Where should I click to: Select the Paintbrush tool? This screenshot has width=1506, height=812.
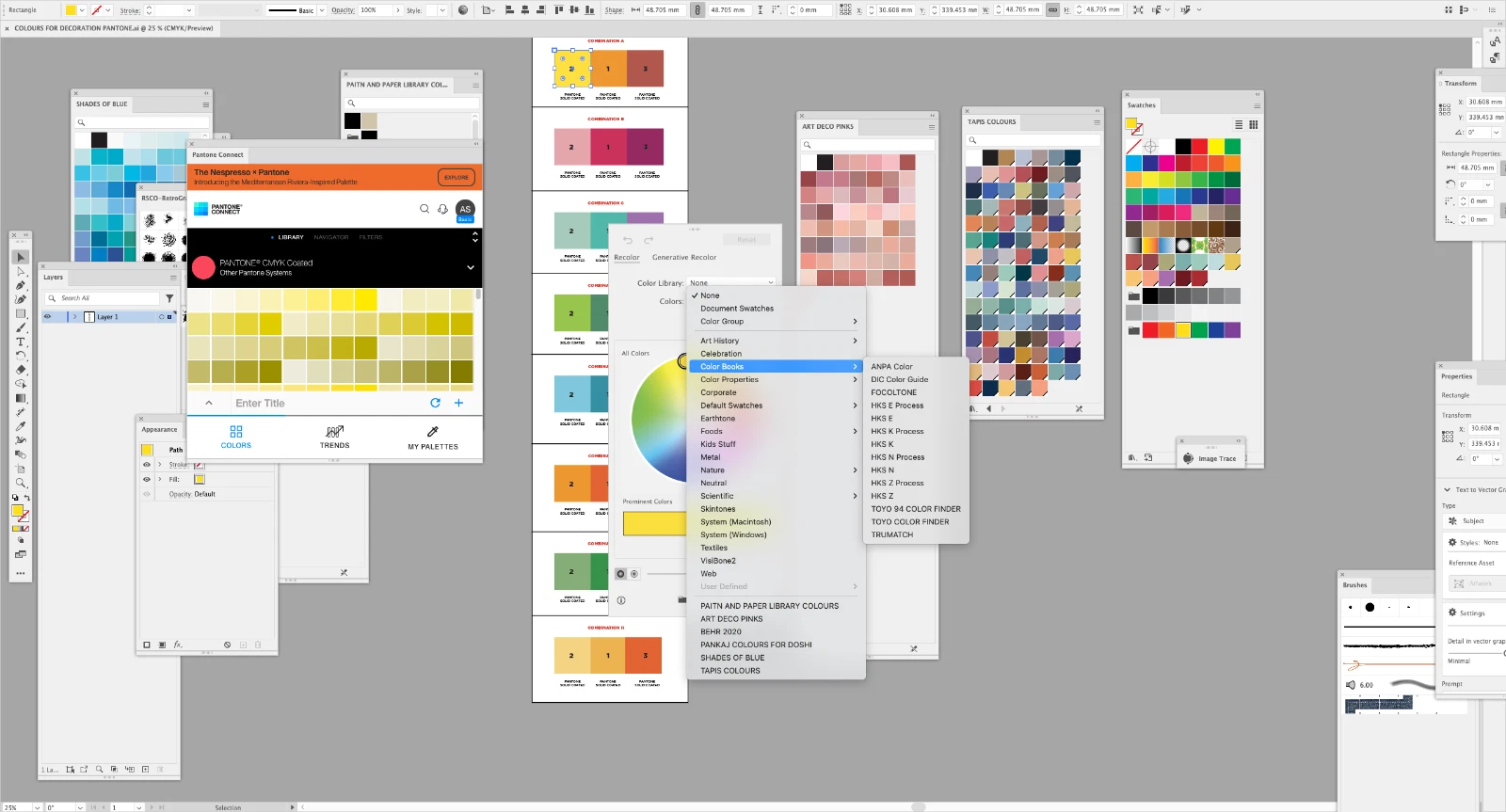(21, 327)
